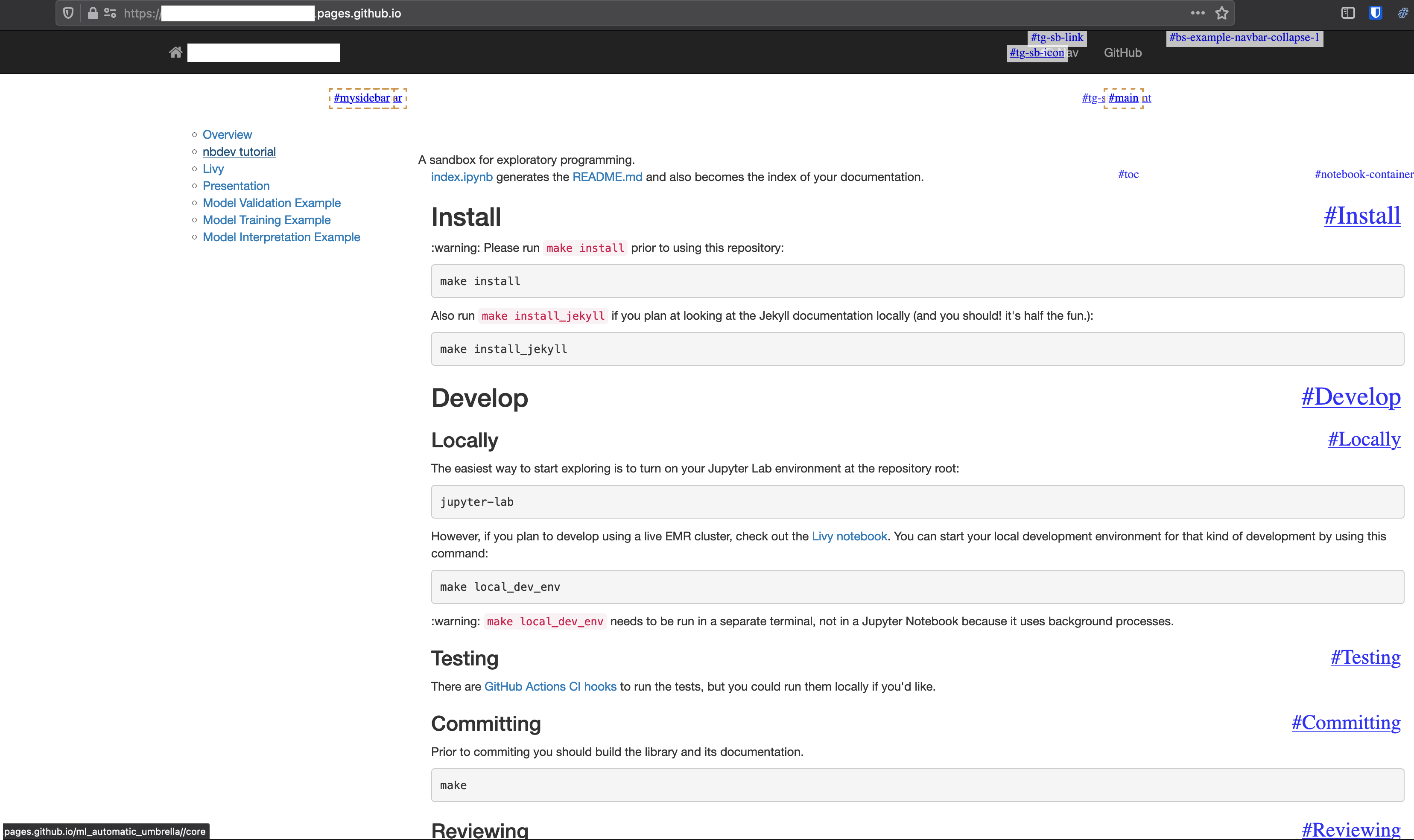Click the #Develop anchor link
1414x840 pixels.
tap(1351, 397)
